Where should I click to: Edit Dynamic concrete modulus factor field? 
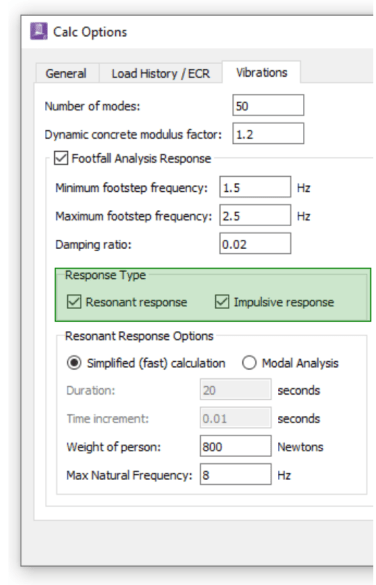click(268, 134)
